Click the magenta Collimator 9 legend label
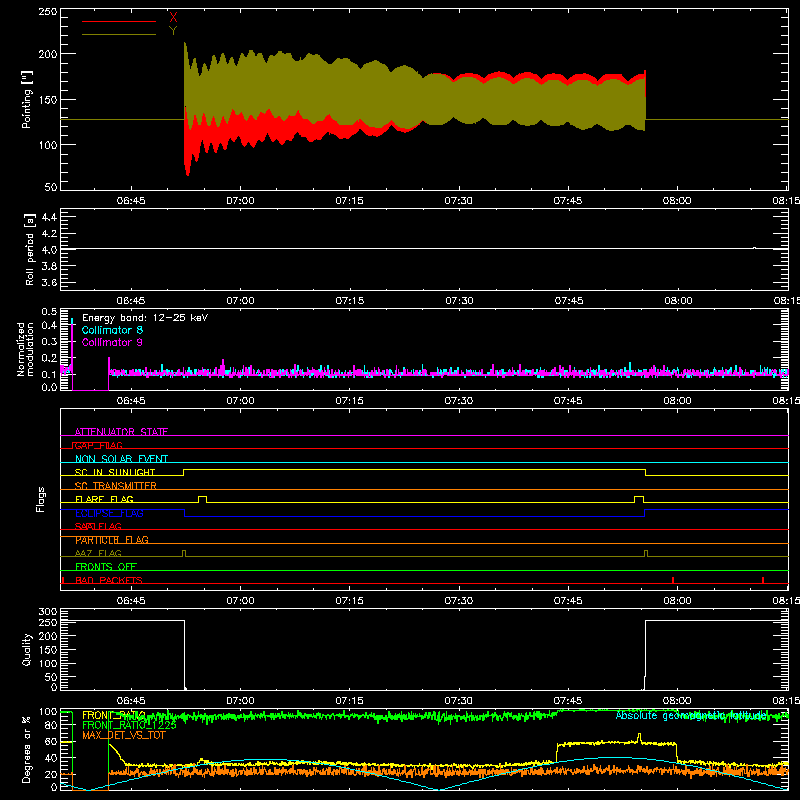The width and height of the screenshot is (800, 800). (112, 342)
